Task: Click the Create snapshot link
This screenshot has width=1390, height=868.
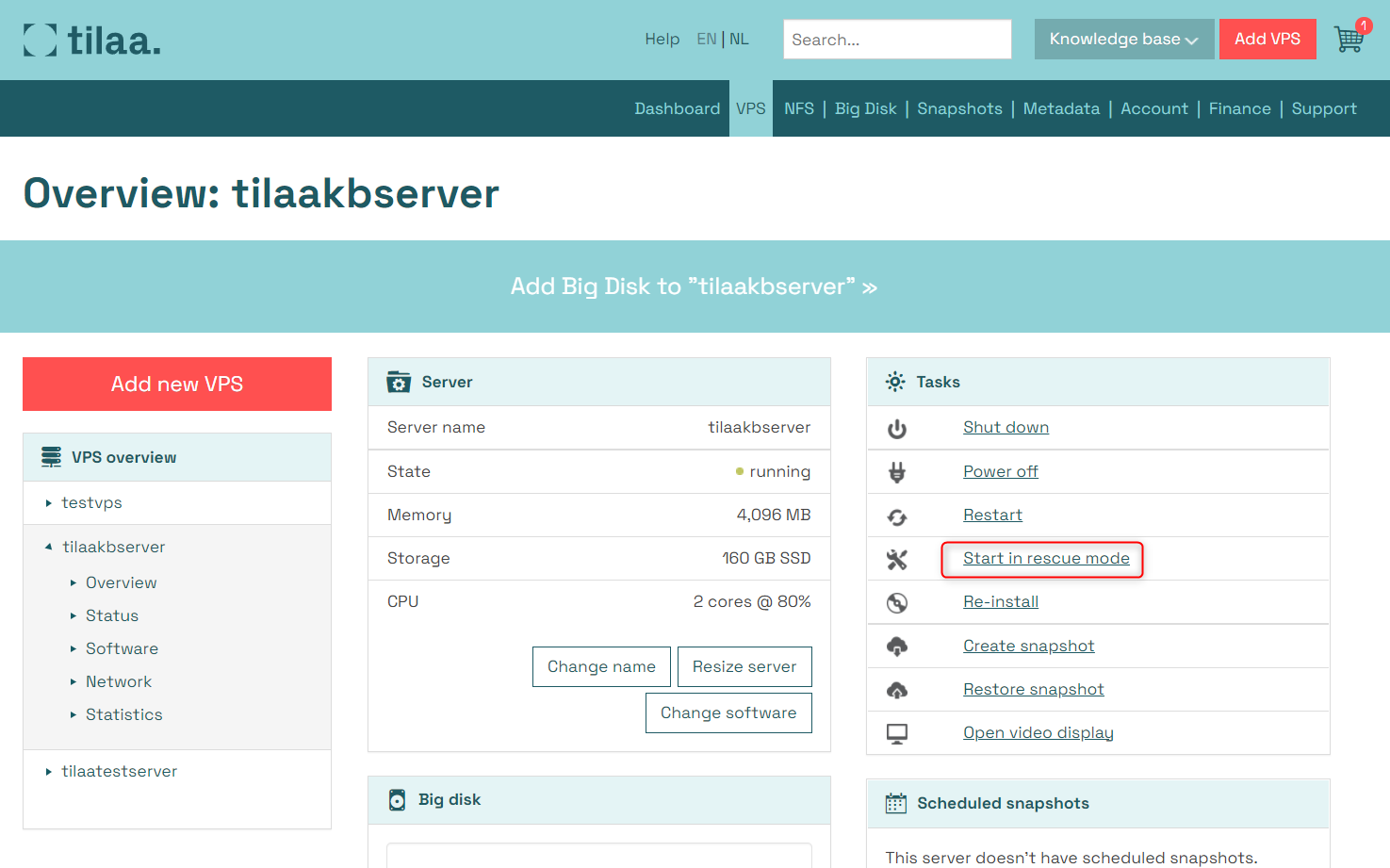Action: tap(1029, 646)
